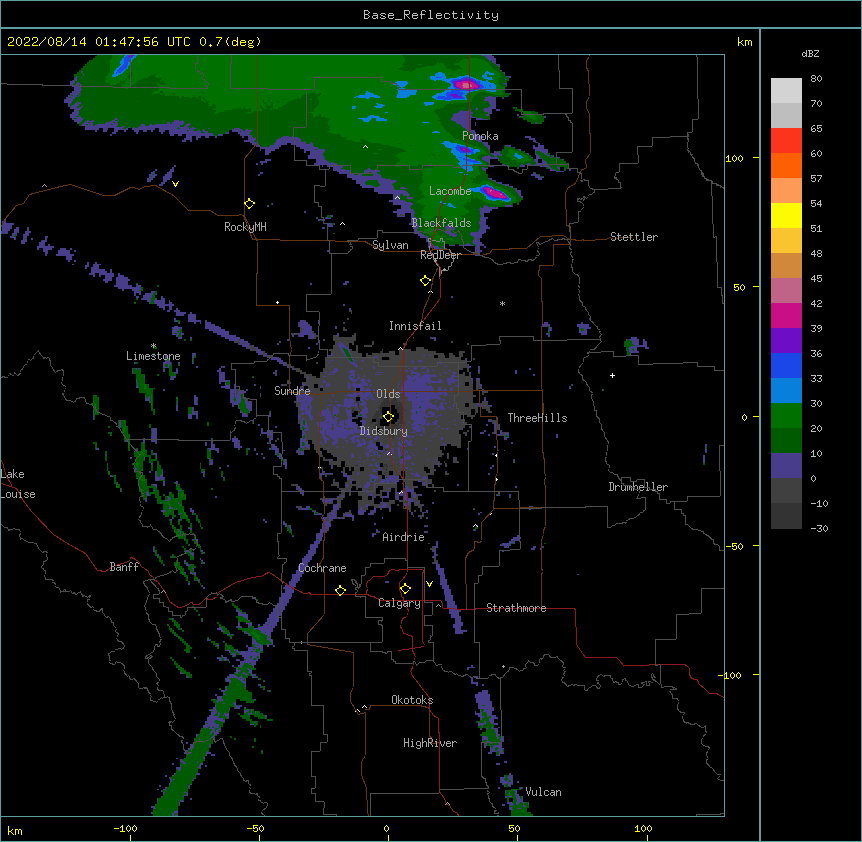Screen dimensions: 862x842
Task: Click the Limestone label
Action: point(153,356)
